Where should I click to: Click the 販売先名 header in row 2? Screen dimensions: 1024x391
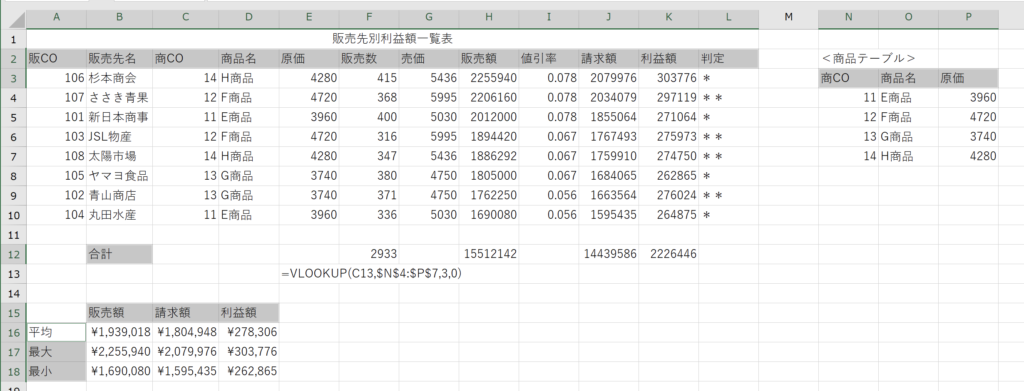(x=120, y=59)
